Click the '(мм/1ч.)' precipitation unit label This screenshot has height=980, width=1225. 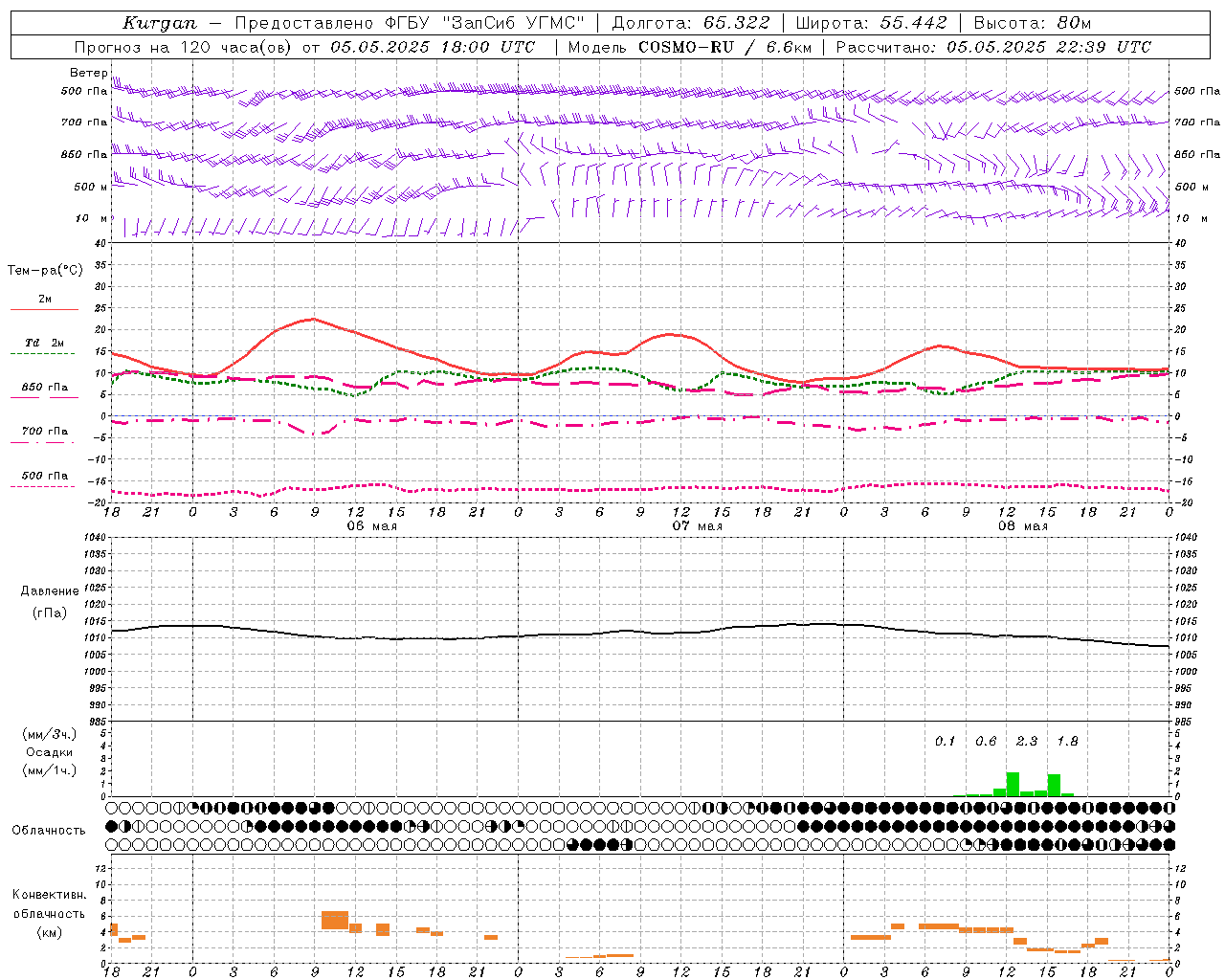(x=50, y=770)
